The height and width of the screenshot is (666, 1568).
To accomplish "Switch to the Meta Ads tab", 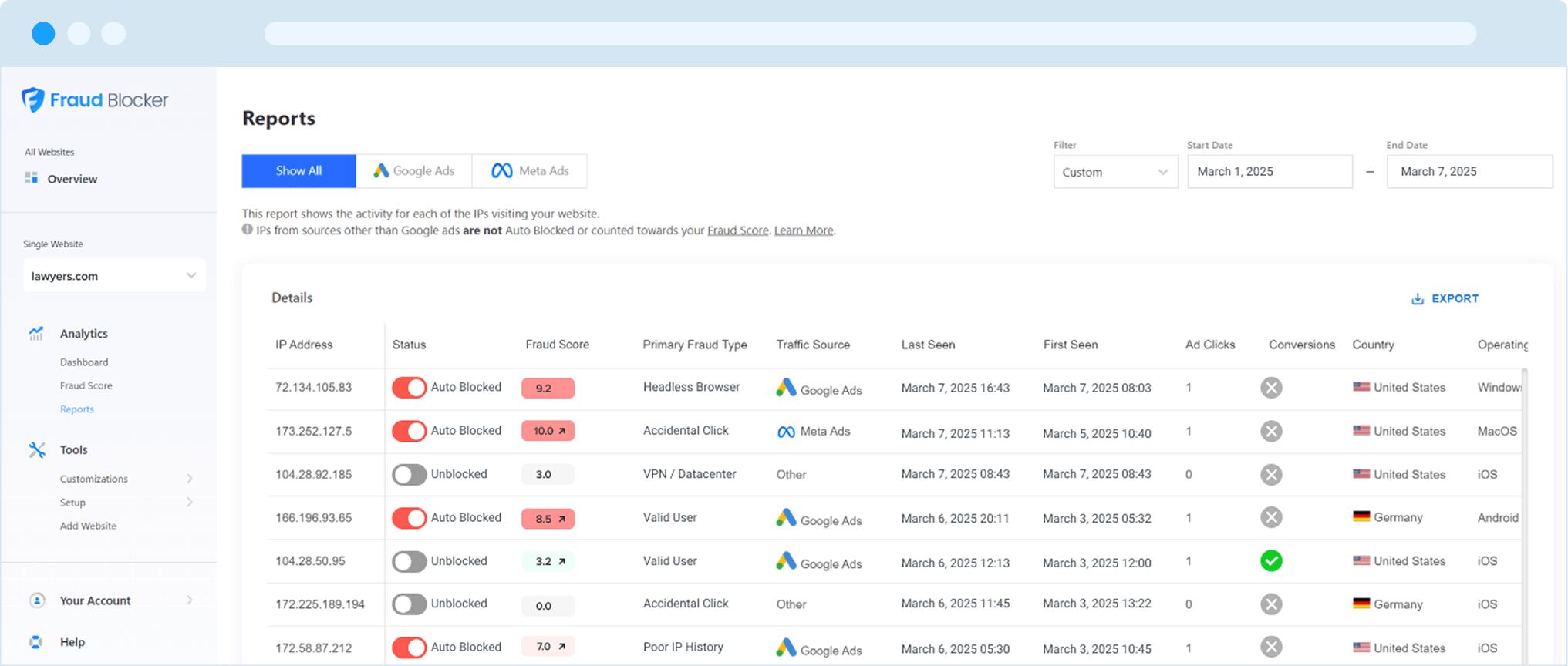I will tap(530, 171).
